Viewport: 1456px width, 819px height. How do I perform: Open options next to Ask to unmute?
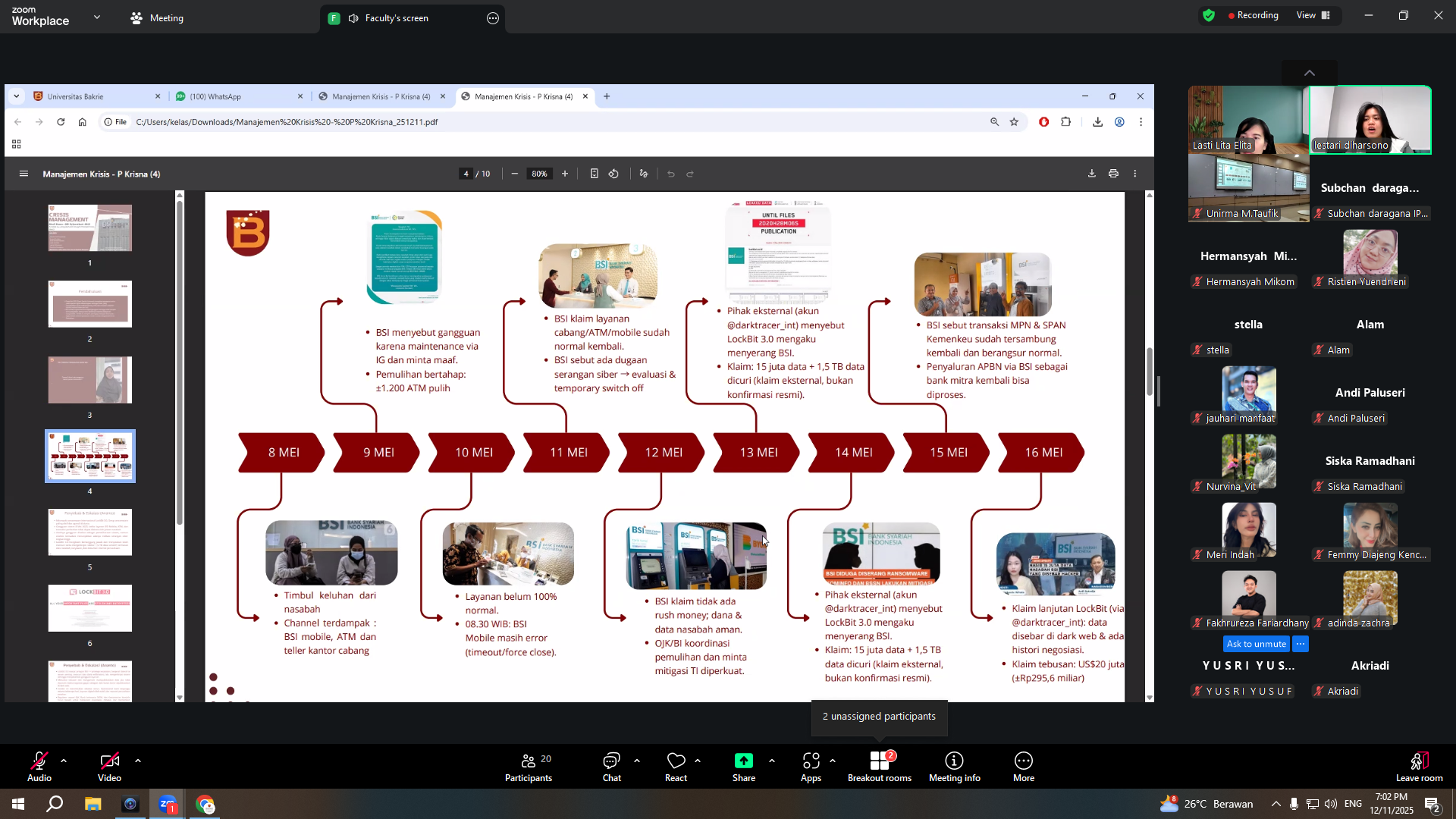[x=1301, y=644]
